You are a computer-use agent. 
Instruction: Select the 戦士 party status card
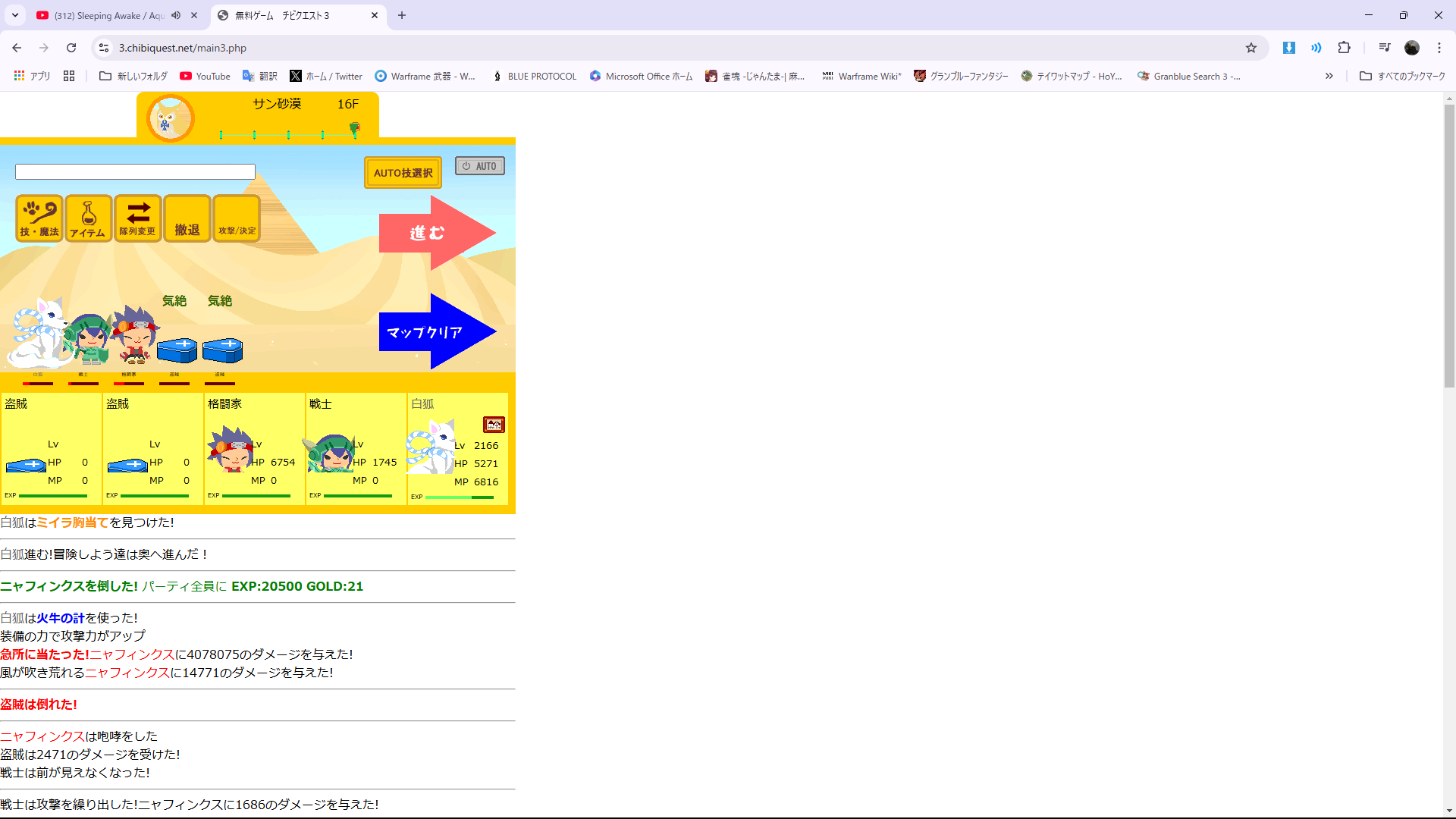356,449
